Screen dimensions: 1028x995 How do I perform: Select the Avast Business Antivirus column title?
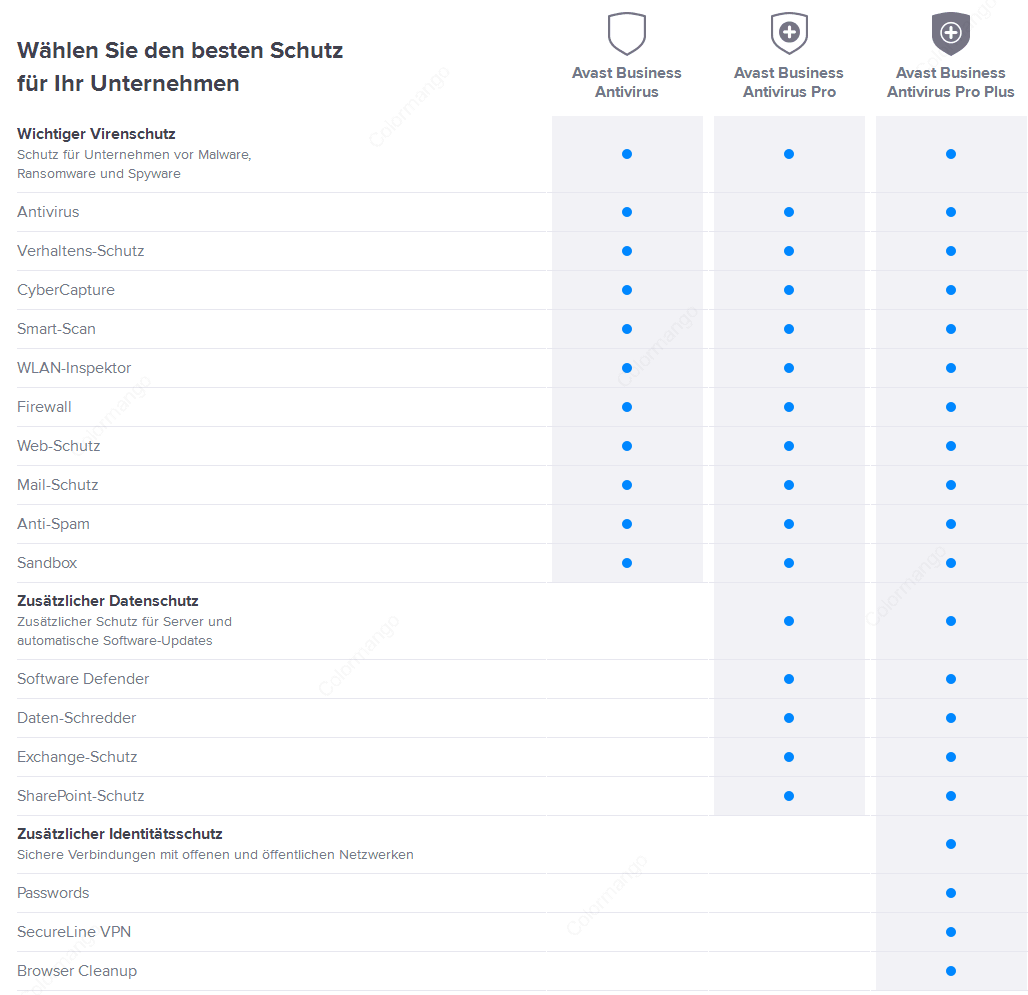(627, 82)
